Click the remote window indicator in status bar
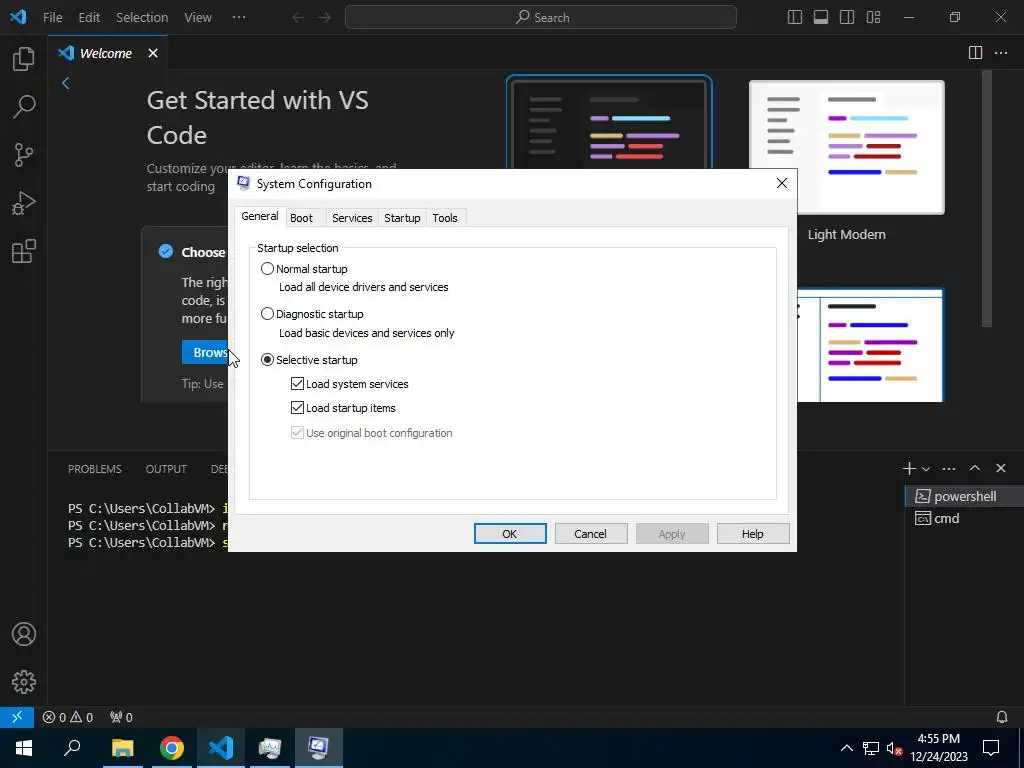1024x768 pixels. [17, 717]
